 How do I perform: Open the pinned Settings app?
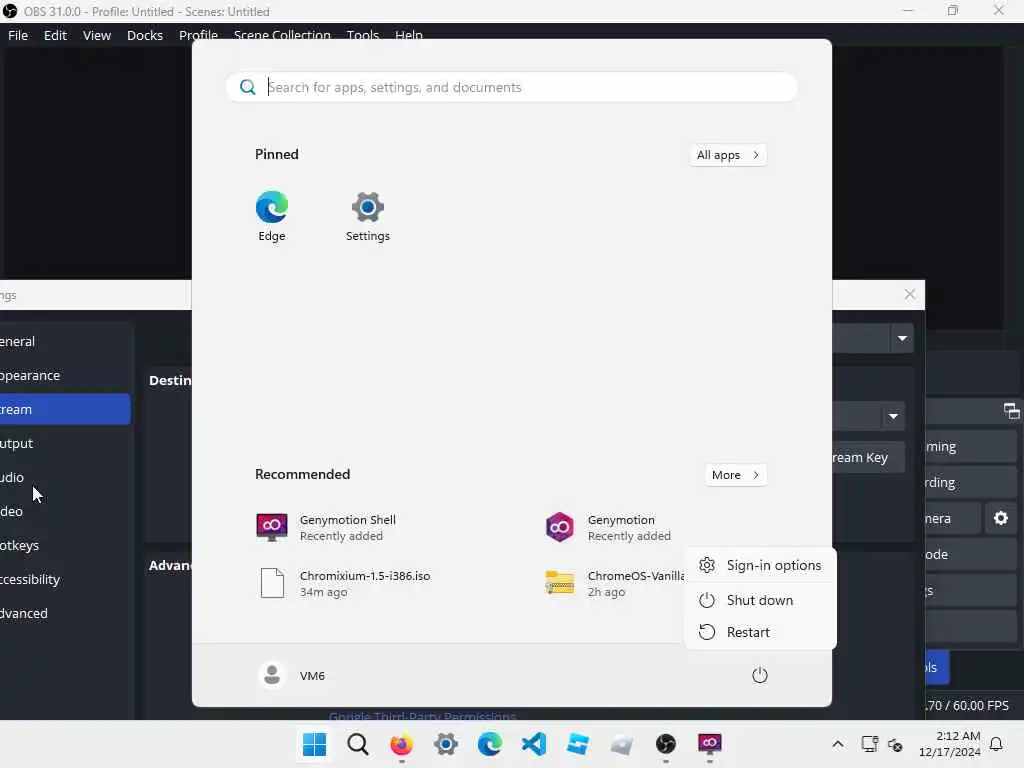[368, 217]
